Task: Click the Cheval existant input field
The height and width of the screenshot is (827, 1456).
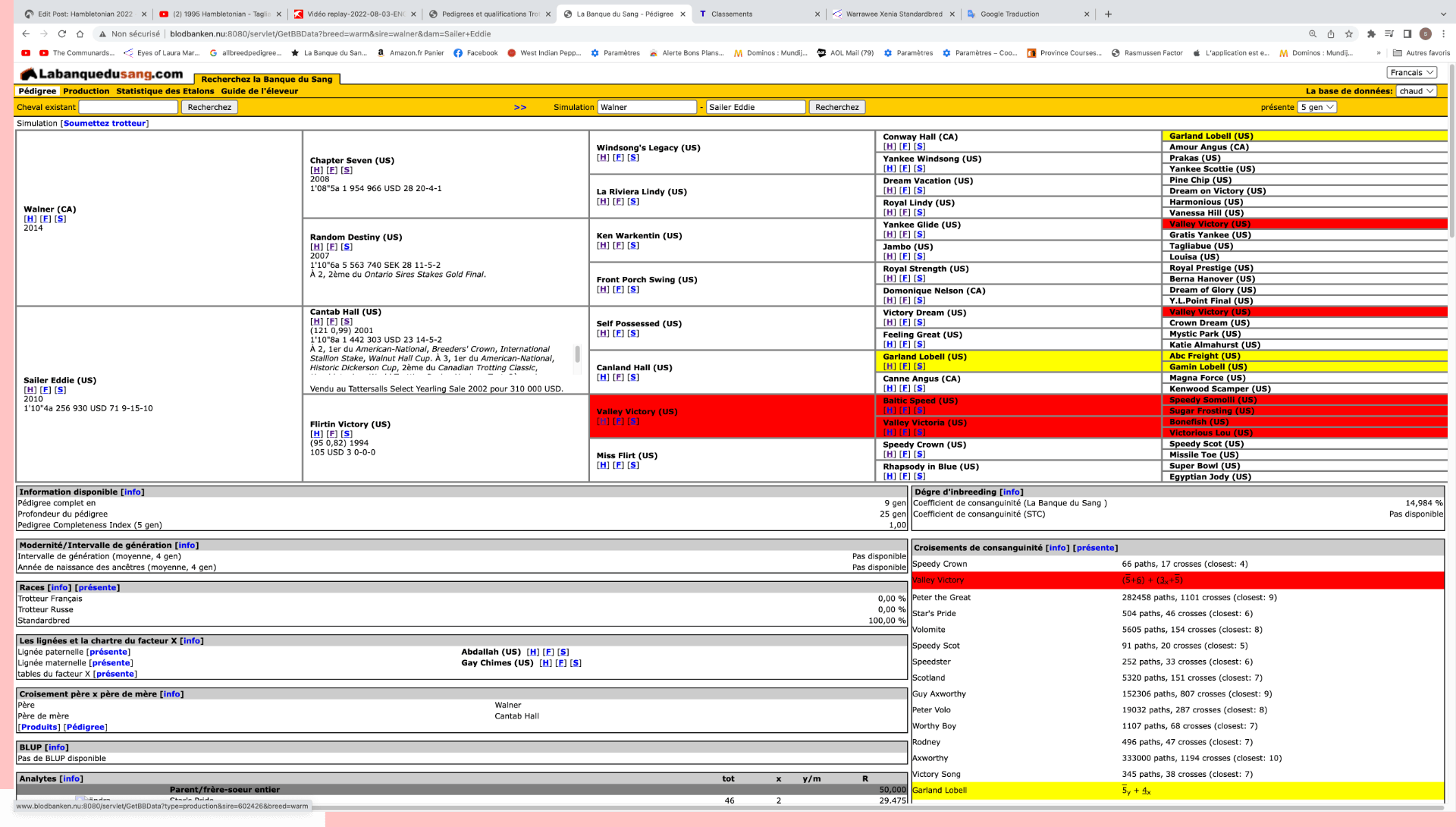Action: 128,107
